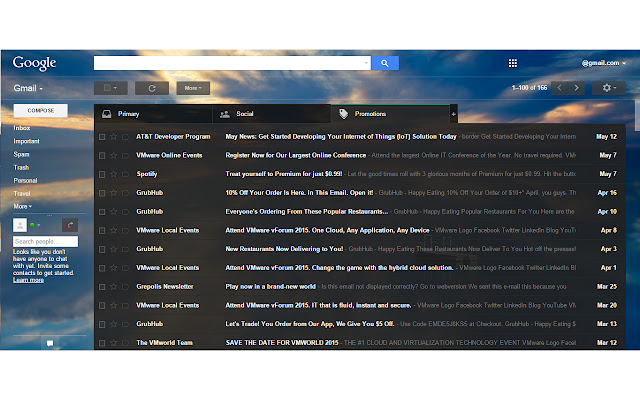Open the chat bubble icon at bottom
Screen dimensions: 640x400
tap(50, 343)
